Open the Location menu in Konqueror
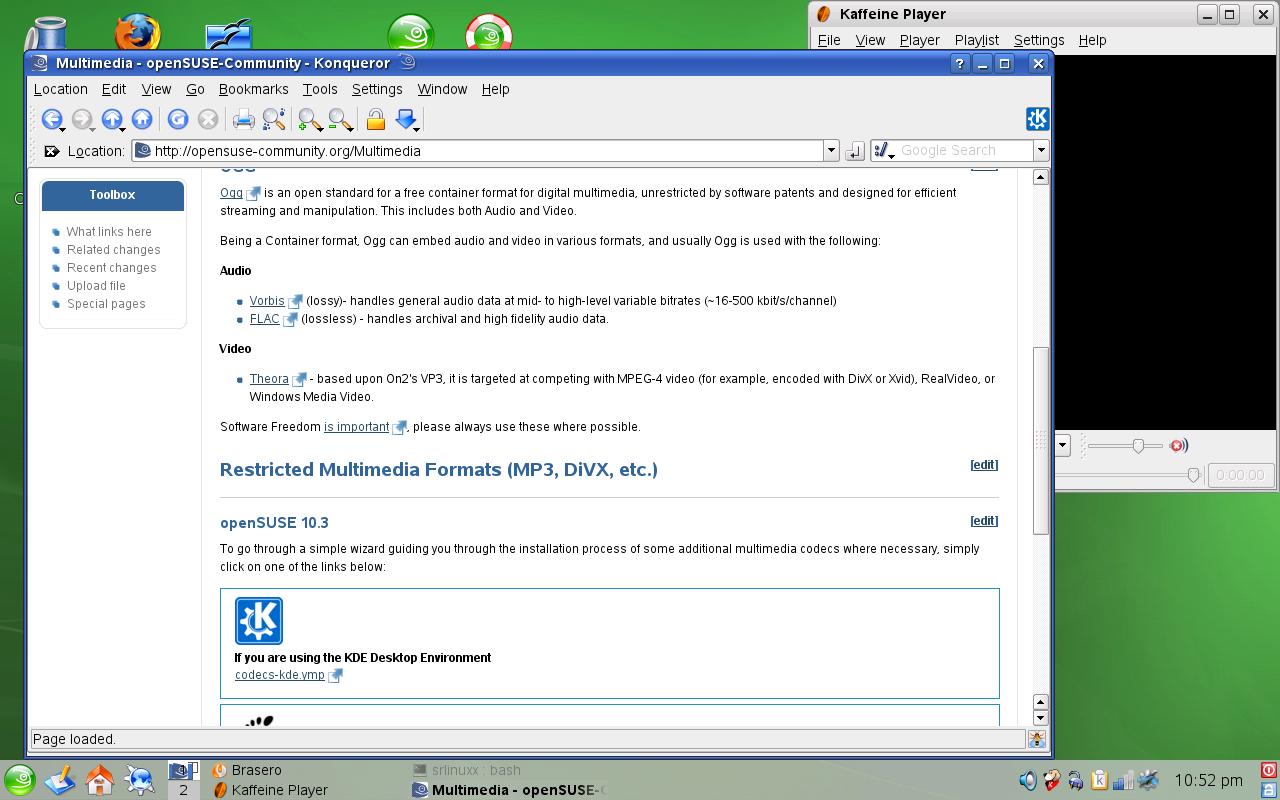The height and width of the screenshot is (800, 1280). (x=61, y=89)
